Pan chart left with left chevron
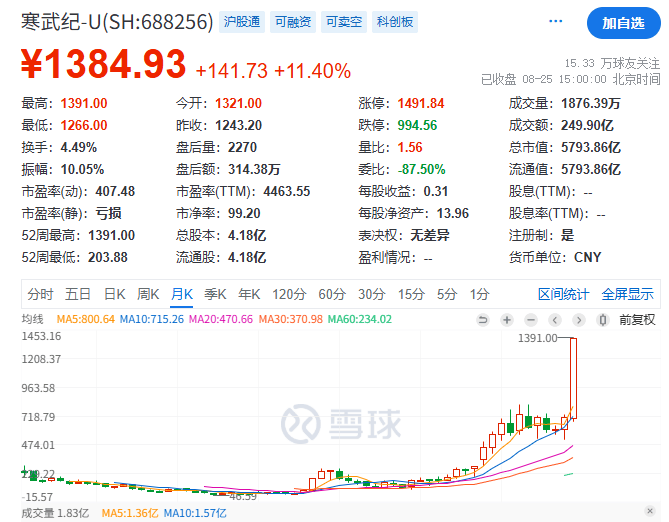 (555, 320)
